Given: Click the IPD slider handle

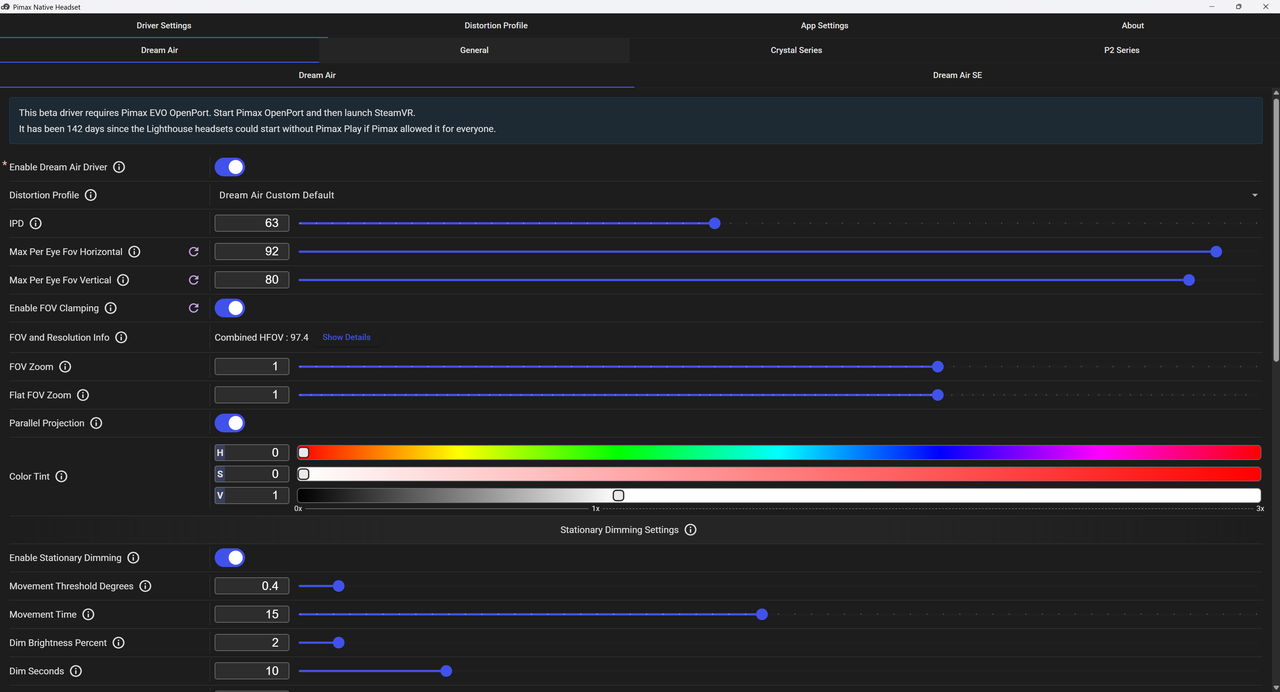Looking at the screenshot, I should coord(715,223).
